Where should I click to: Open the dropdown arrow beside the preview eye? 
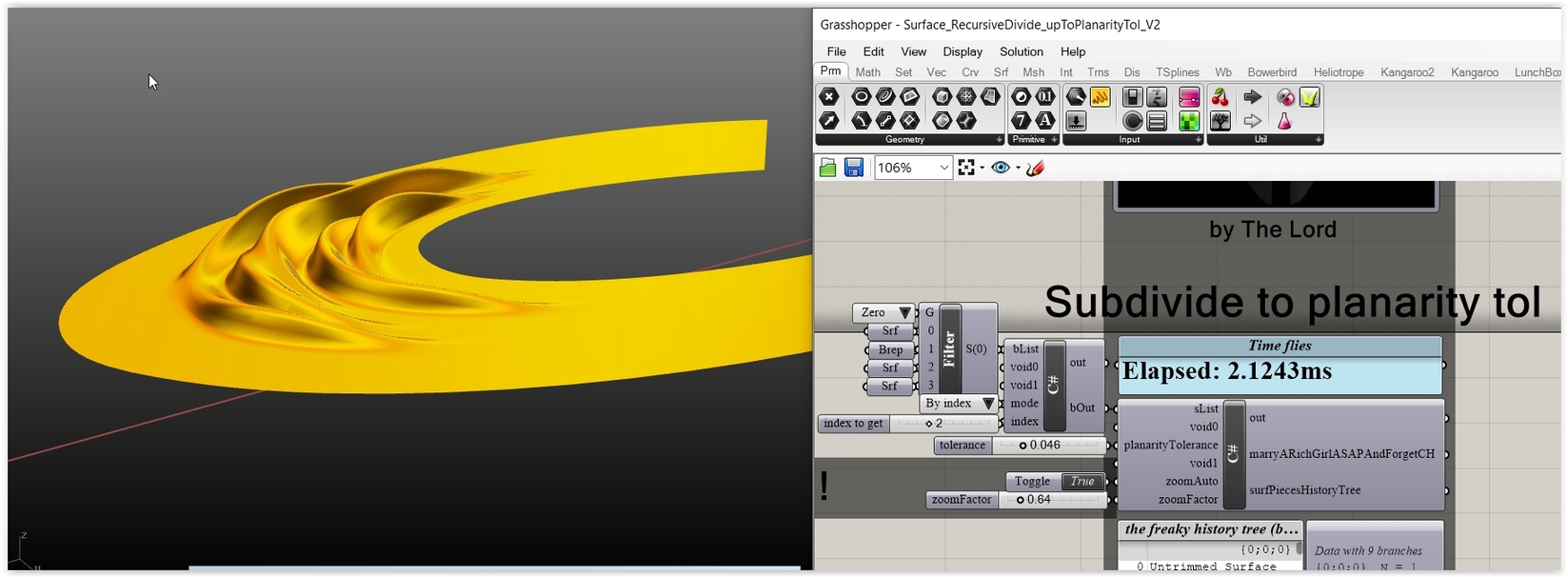[1018, 168]
